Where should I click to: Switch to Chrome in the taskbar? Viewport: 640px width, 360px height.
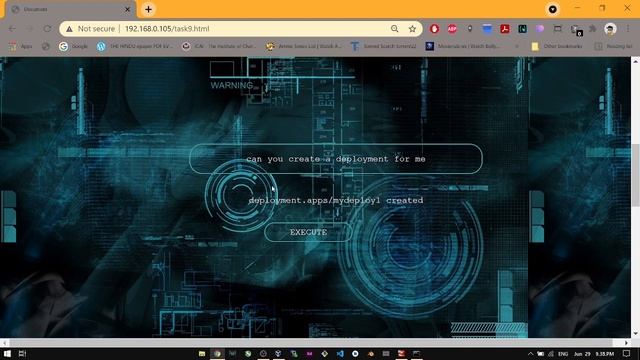coord(217,353)
